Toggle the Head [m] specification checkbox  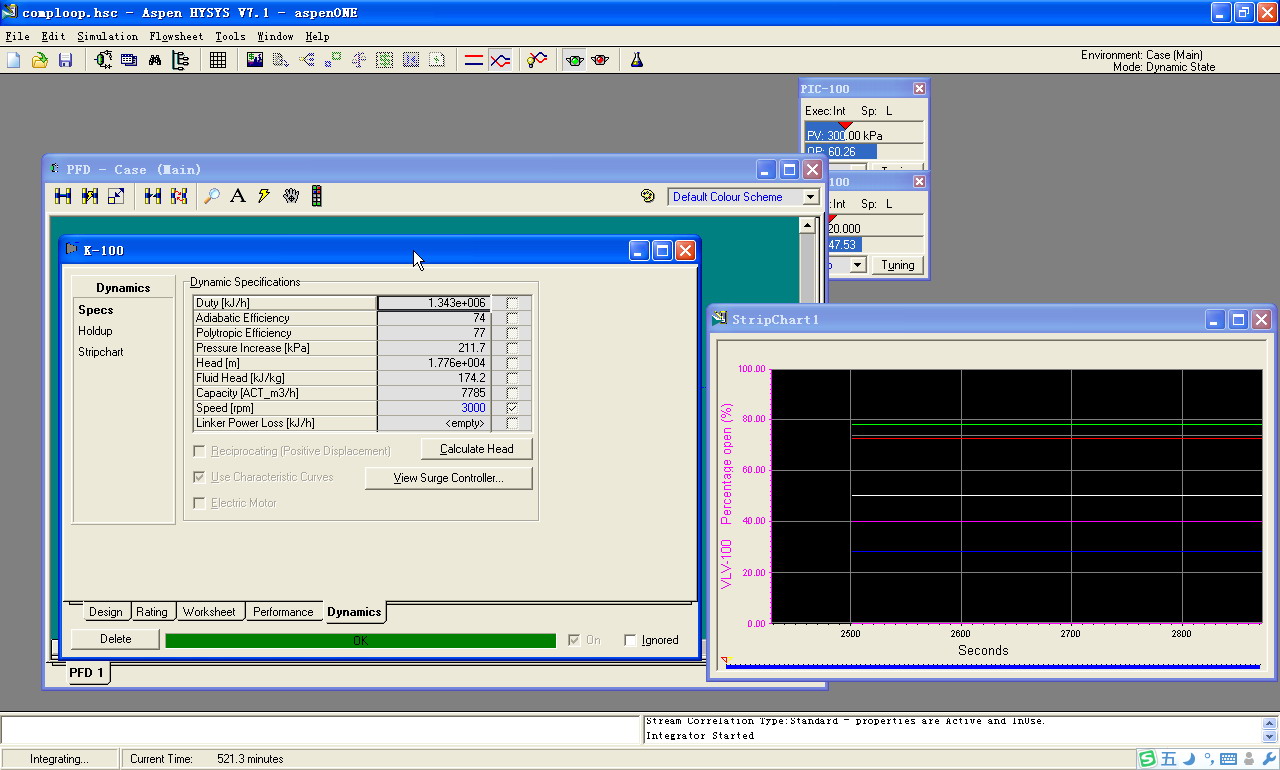(512, 363)
